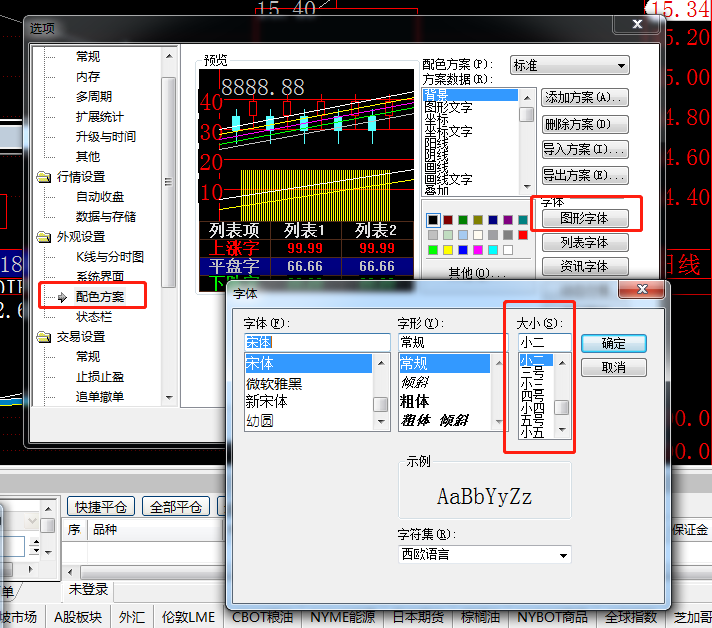Click the arrow icon beside 配色方案
712x628 pixels.
62,297
